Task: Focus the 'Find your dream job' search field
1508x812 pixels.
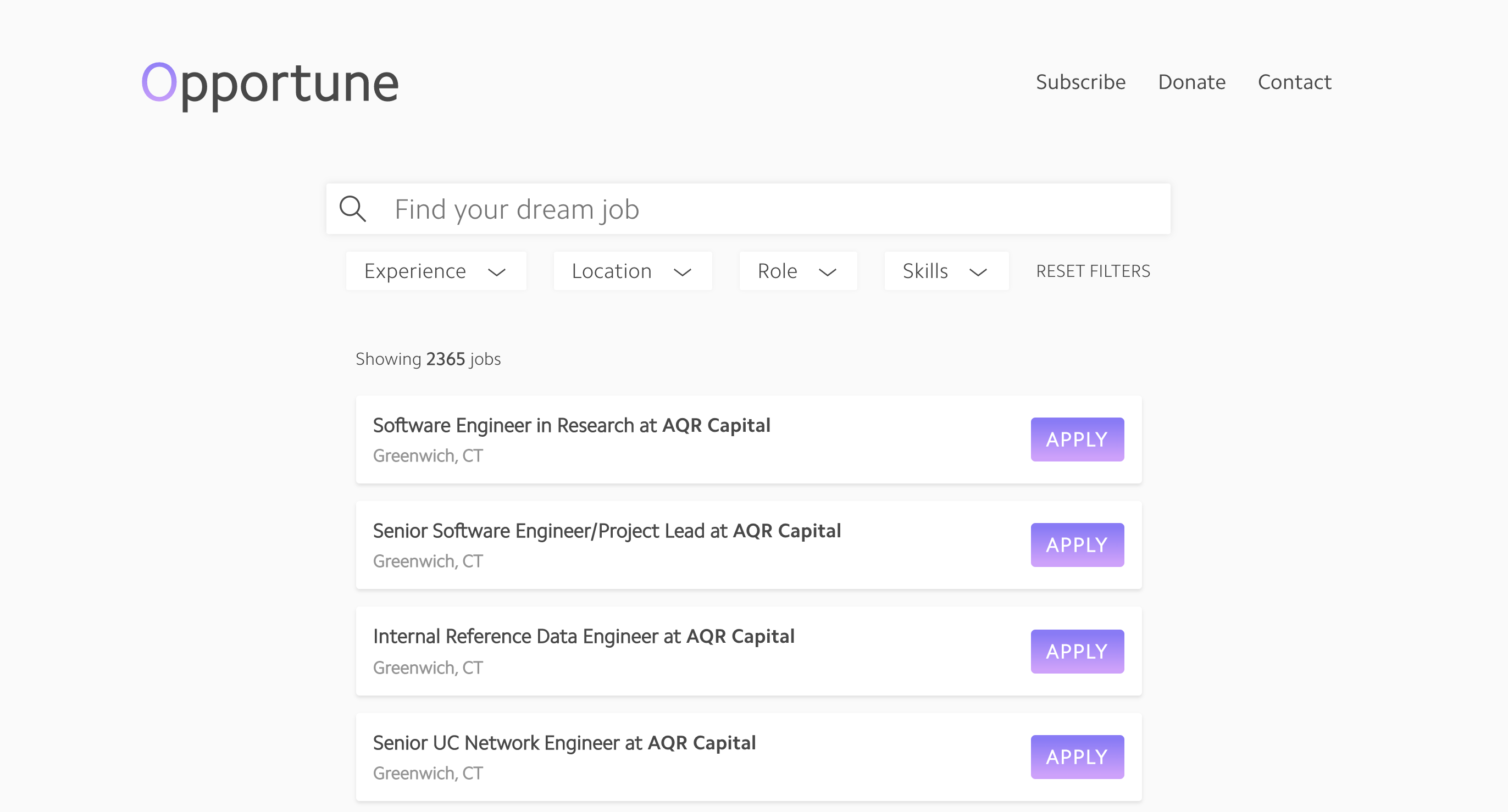Action: click(x=761, y=209)
